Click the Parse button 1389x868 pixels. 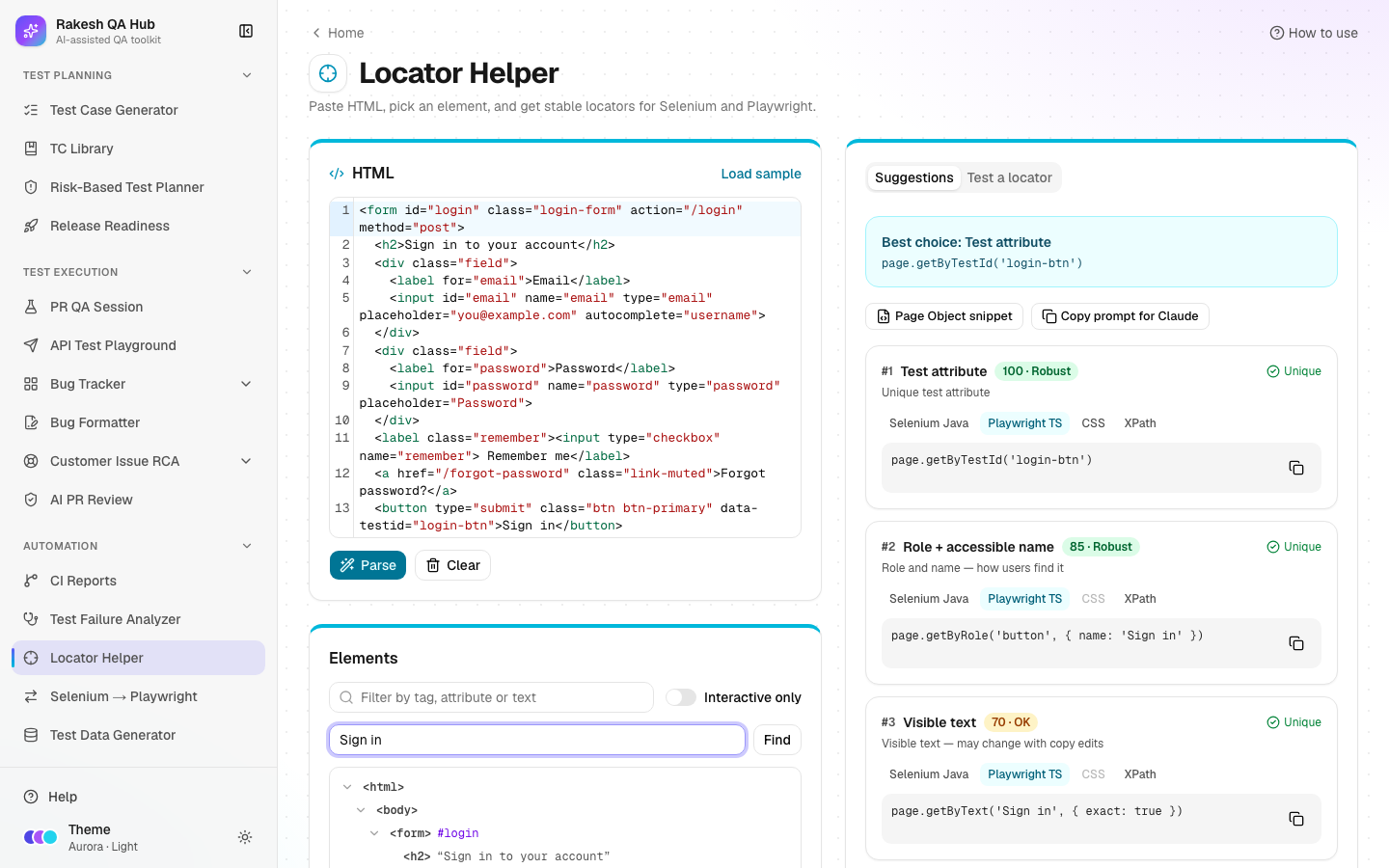[368, 565]
